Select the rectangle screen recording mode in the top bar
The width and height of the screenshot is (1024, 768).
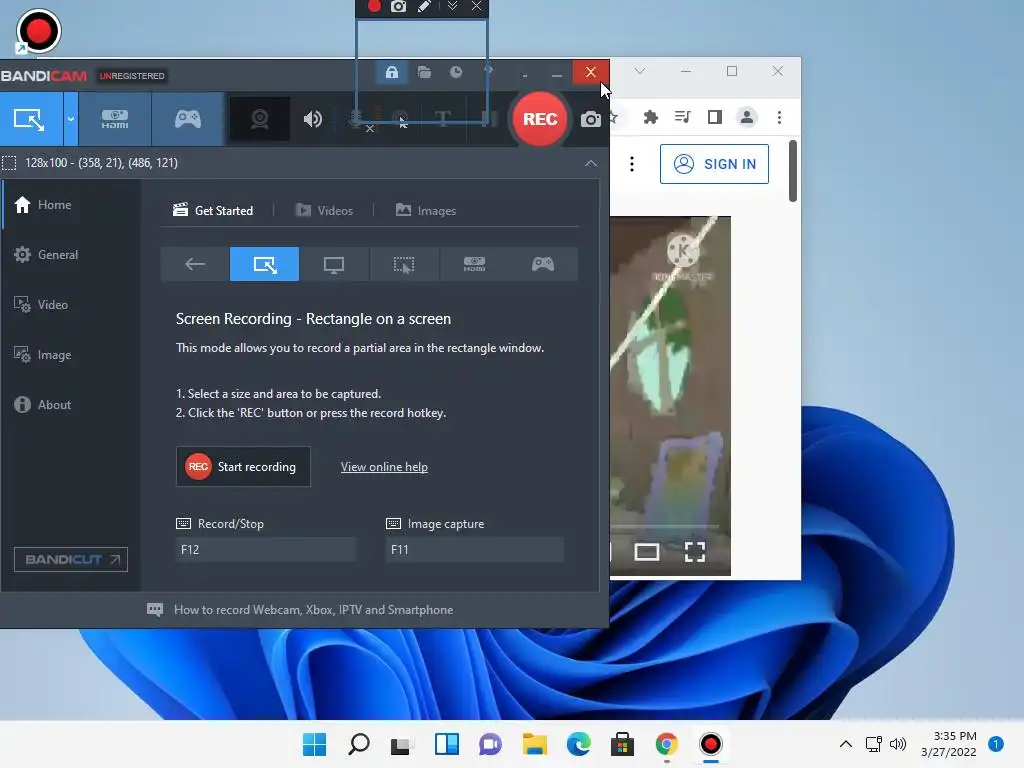(x=30, y=119)
